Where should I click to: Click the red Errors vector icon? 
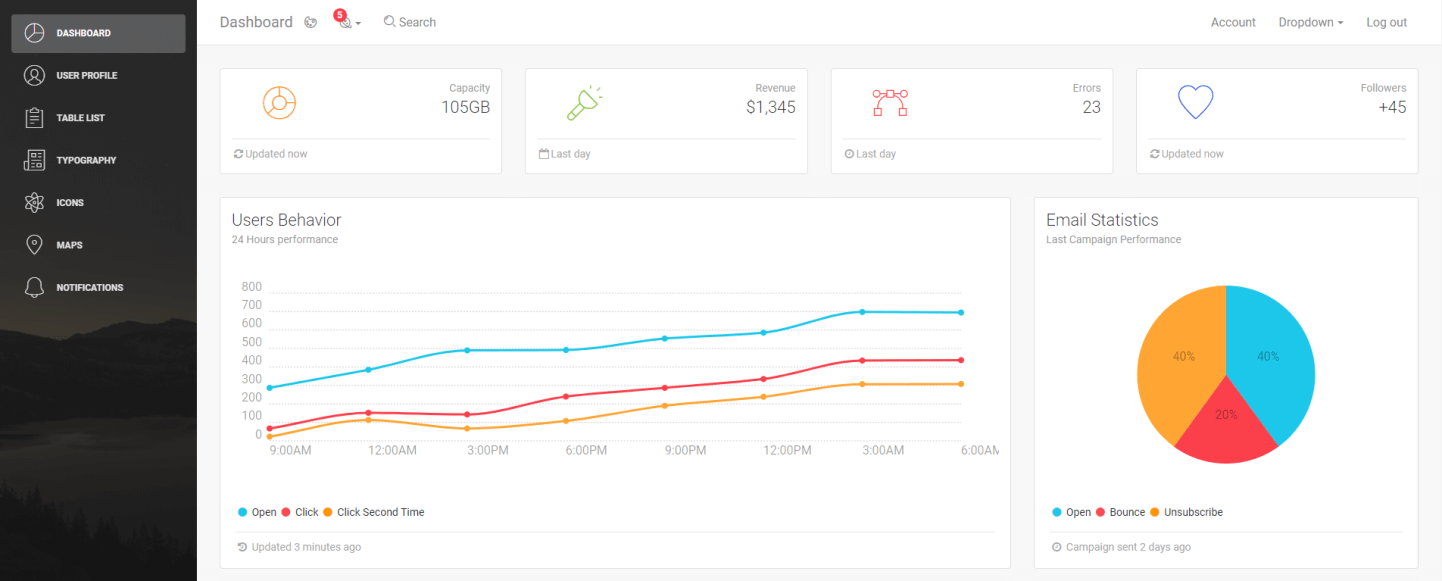[889, 102]
